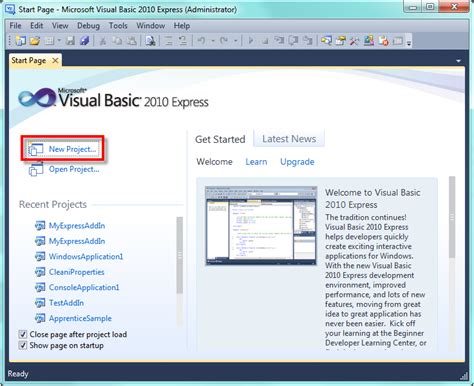Viewport: 474px width, 386px height.
Task: Click the window resize grip in the status bar
Action: (464, 376)
